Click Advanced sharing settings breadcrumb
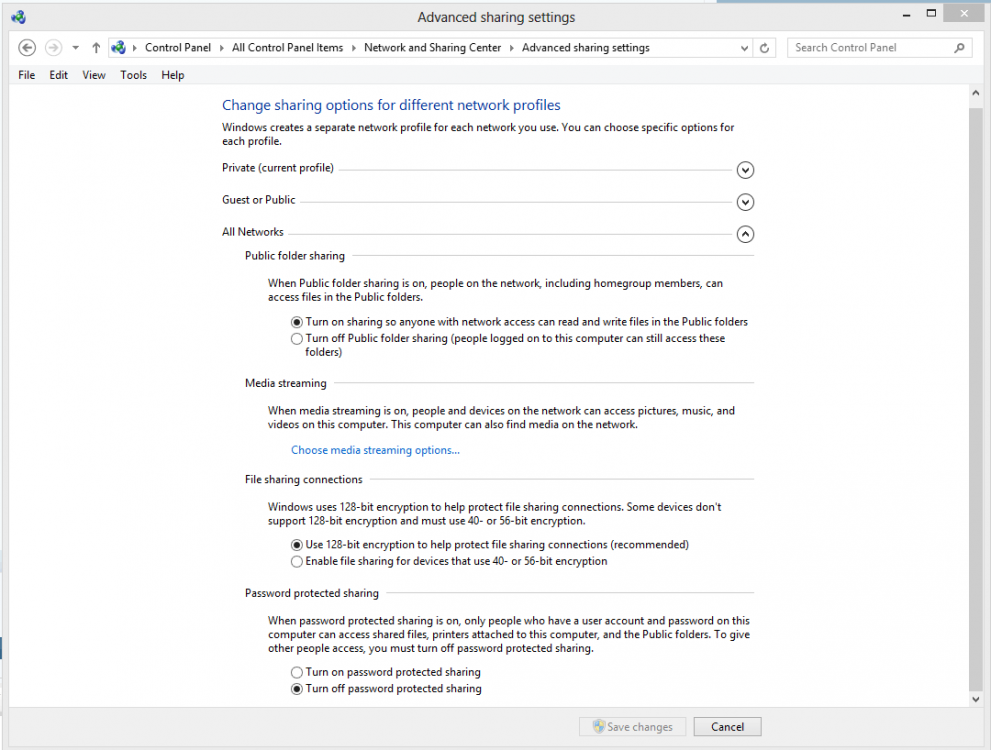 pos(585,47)
